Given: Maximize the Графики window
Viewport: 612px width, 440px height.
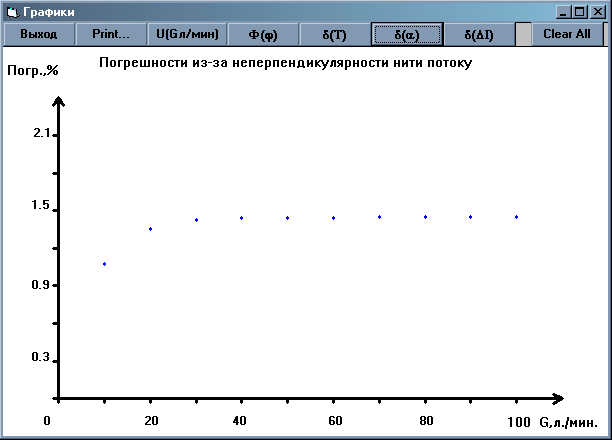Looking at the screenshot, I should pyautogui.click(x=580, y=12).
